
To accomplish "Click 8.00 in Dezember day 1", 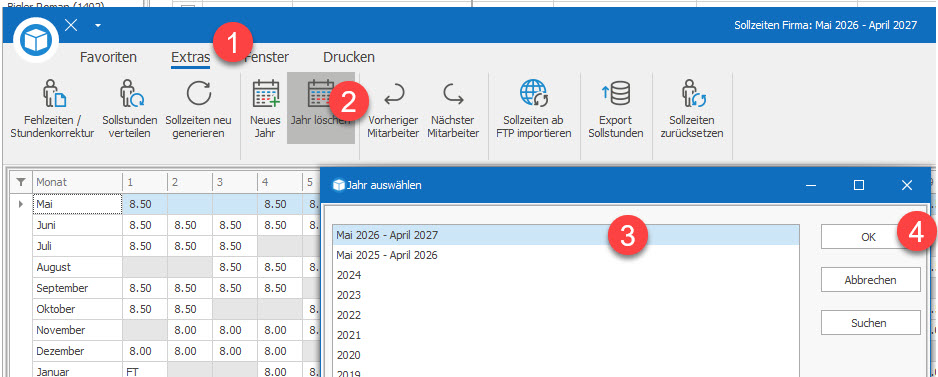I will point(144,351).
